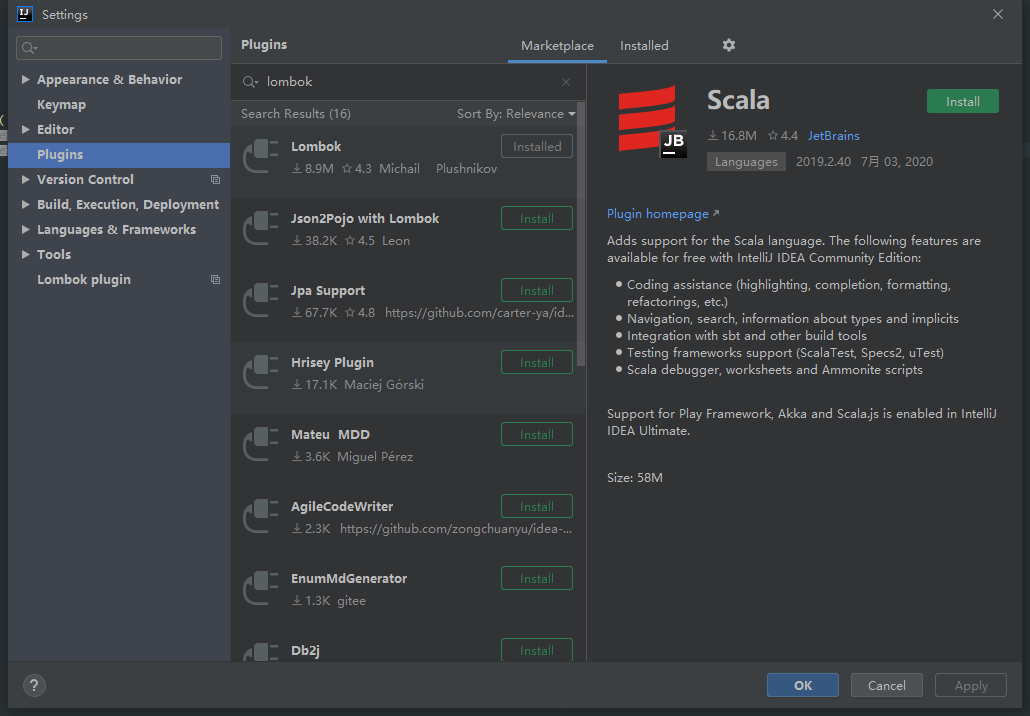Screen dimensions: 1030x716
Task: Click the Languages category tag
Action: 746,162
